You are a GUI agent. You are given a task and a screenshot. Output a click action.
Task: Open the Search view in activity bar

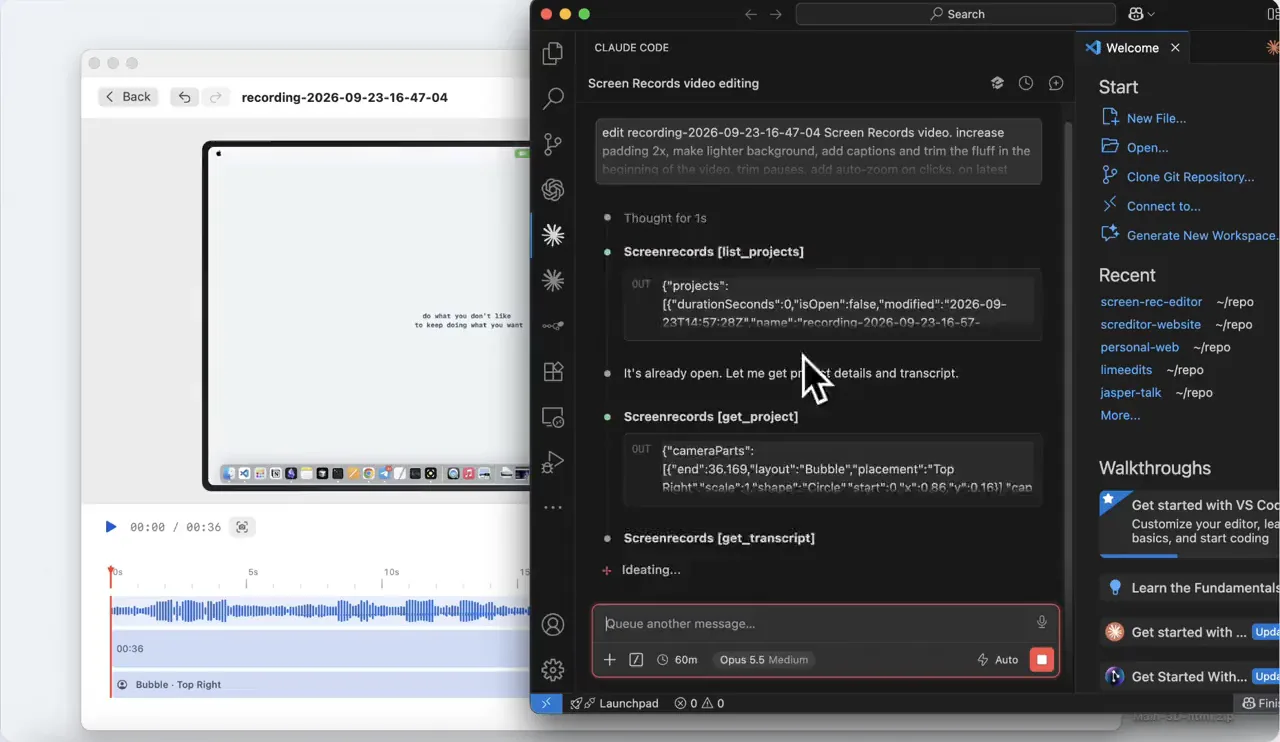[553, 99]
